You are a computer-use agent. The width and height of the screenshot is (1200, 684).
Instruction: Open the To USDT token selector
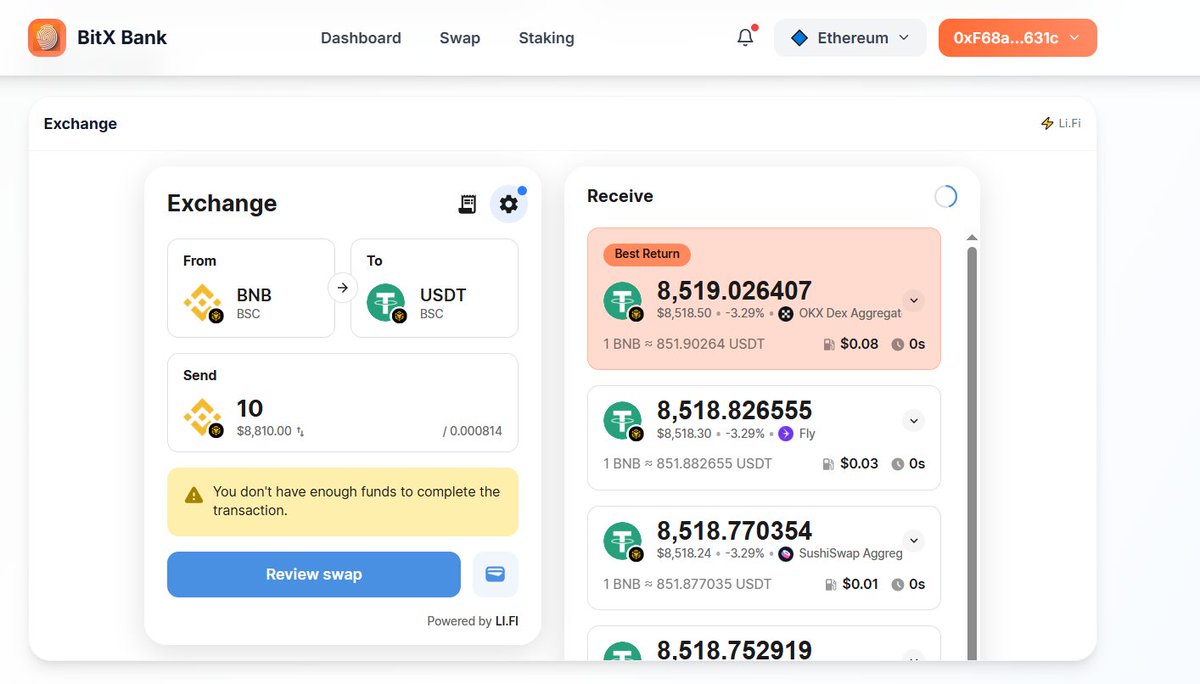click(434, 288)
